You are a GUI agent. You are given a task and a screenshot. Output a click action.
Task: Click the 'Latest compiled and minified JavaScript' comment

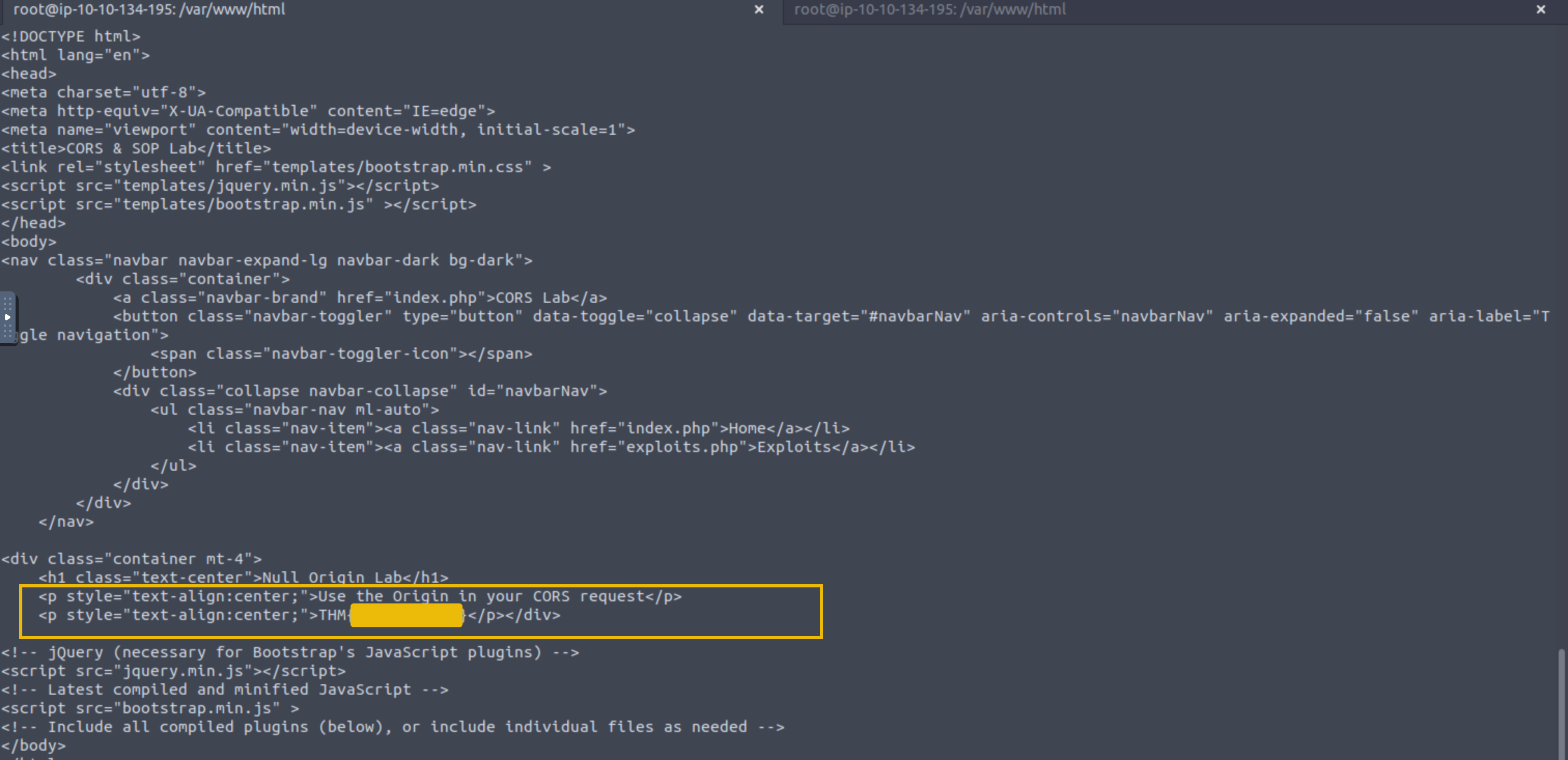click(x=225, y=689)
